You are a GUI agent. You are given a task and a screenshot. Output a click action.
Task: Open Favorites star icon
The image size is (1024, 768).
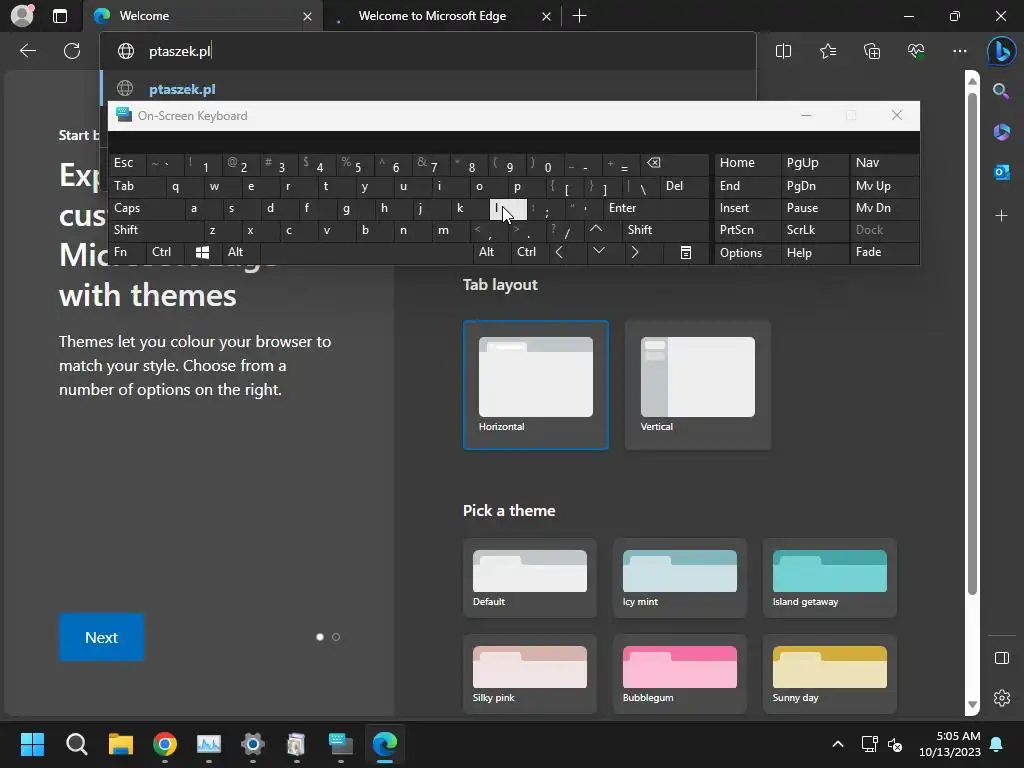(x=827, y=51)
